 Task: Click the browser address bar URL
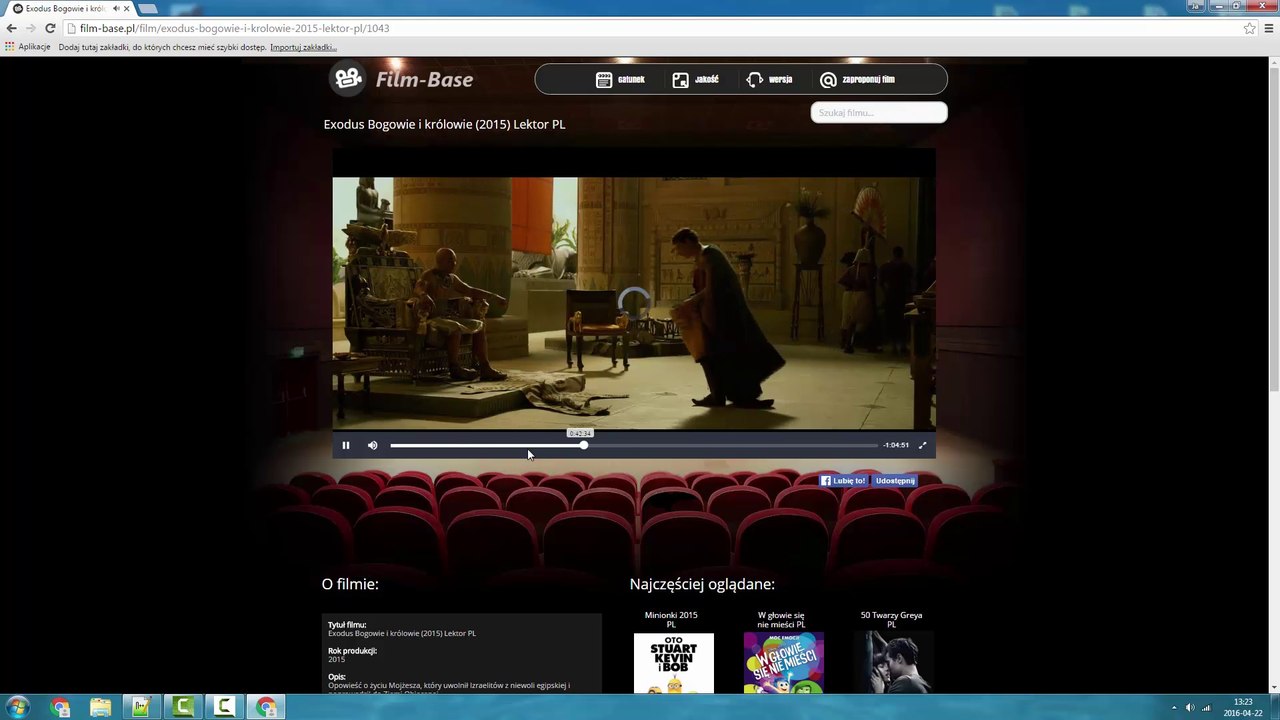[x=235, y=28]
